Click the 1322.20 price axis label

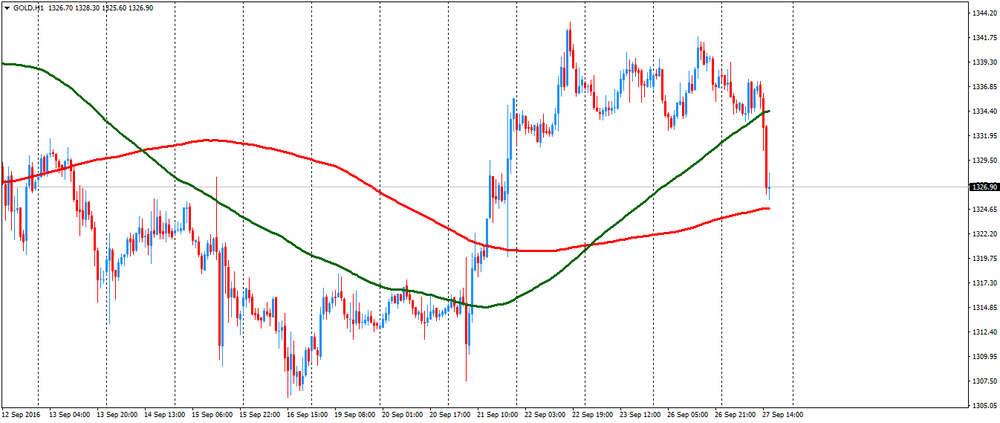[x=985, y=234]
